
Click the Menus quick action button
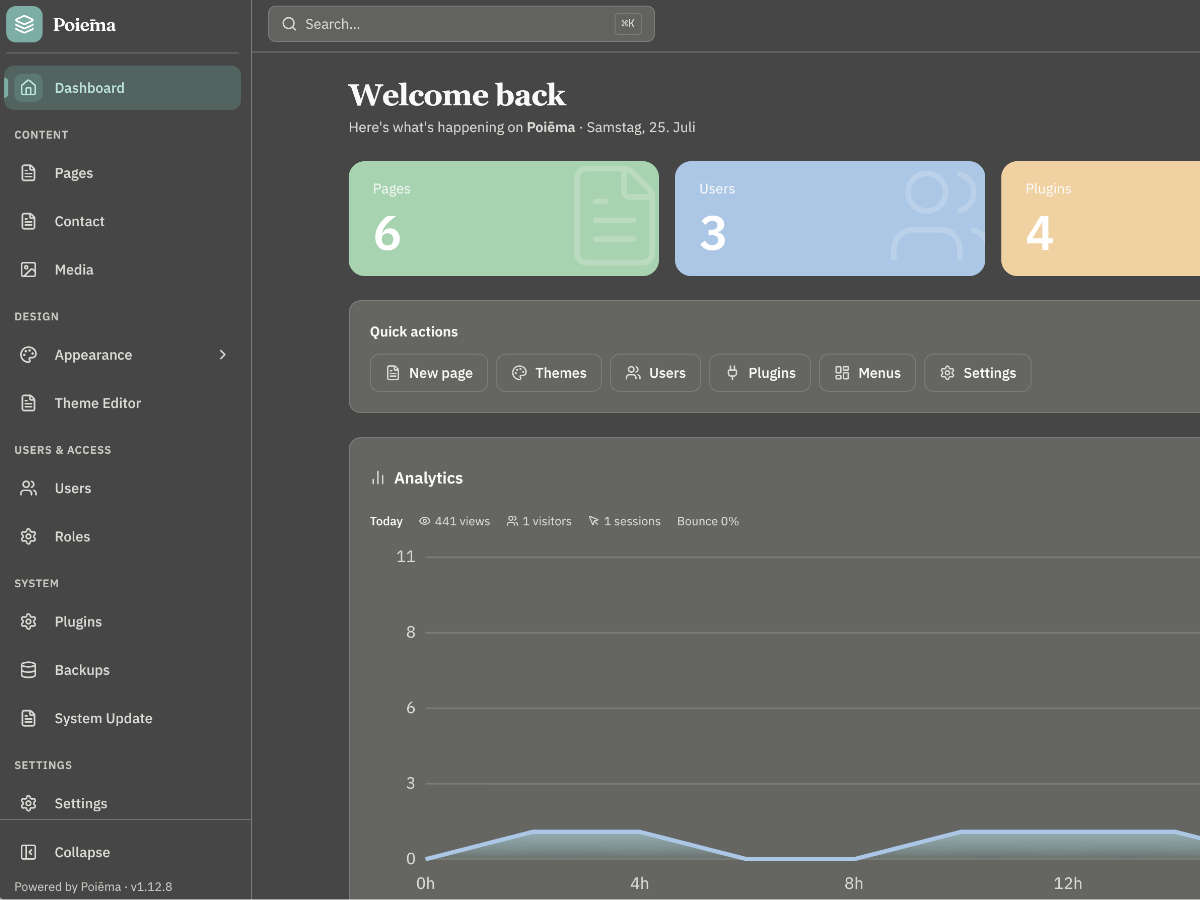867,373
